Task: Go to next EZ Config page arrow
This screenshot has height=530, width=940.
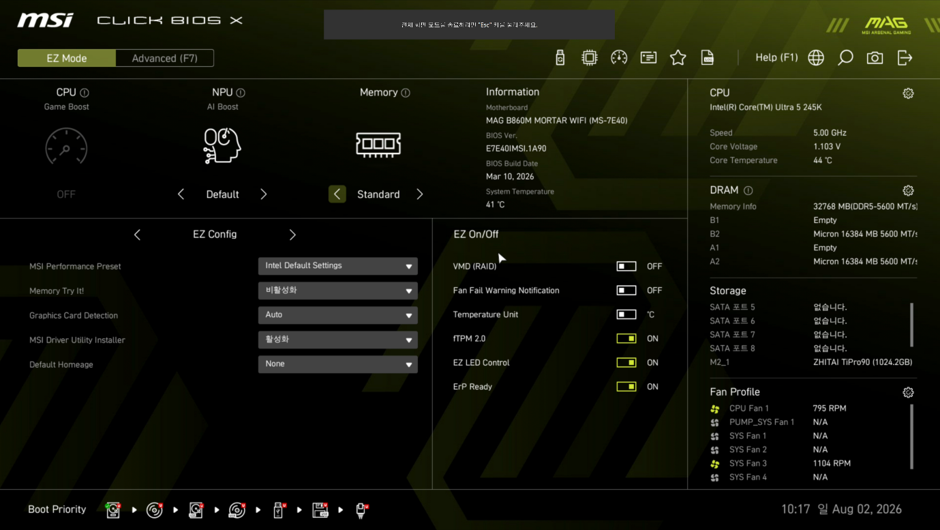Action: click(x=293, y=234)
